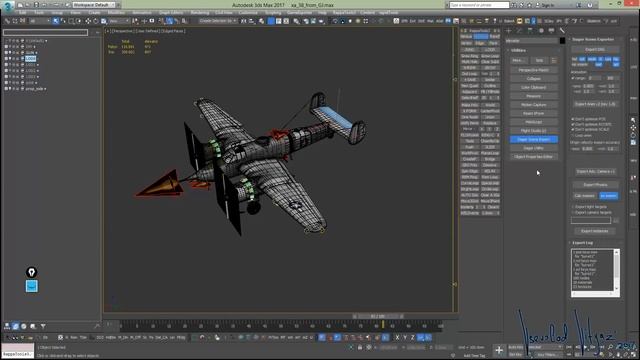640x360 pixels.
Task: Click the Configure Button Sets icon beside Sets
Action: click(x=554, y=60)
